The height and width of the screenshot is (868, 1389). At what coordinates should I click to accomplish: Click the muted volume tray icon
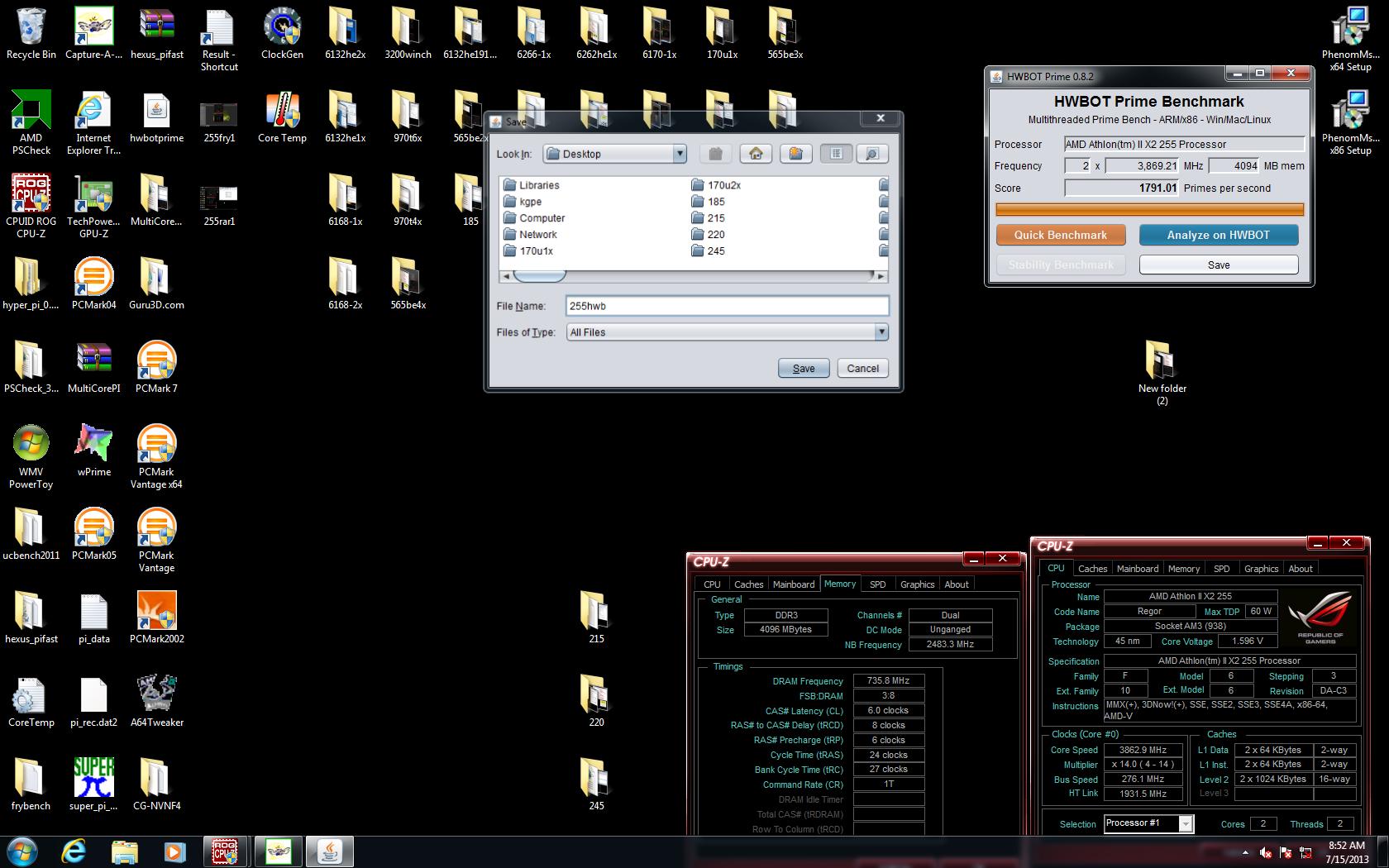pos(1266,852)
